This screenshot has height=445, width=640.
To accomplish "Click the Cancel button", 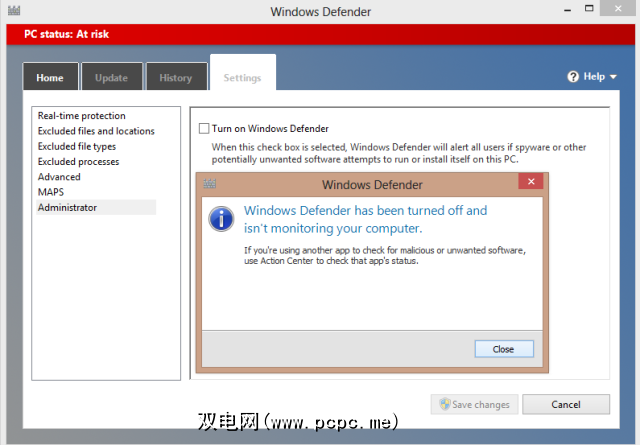I will tap(566, 404).
